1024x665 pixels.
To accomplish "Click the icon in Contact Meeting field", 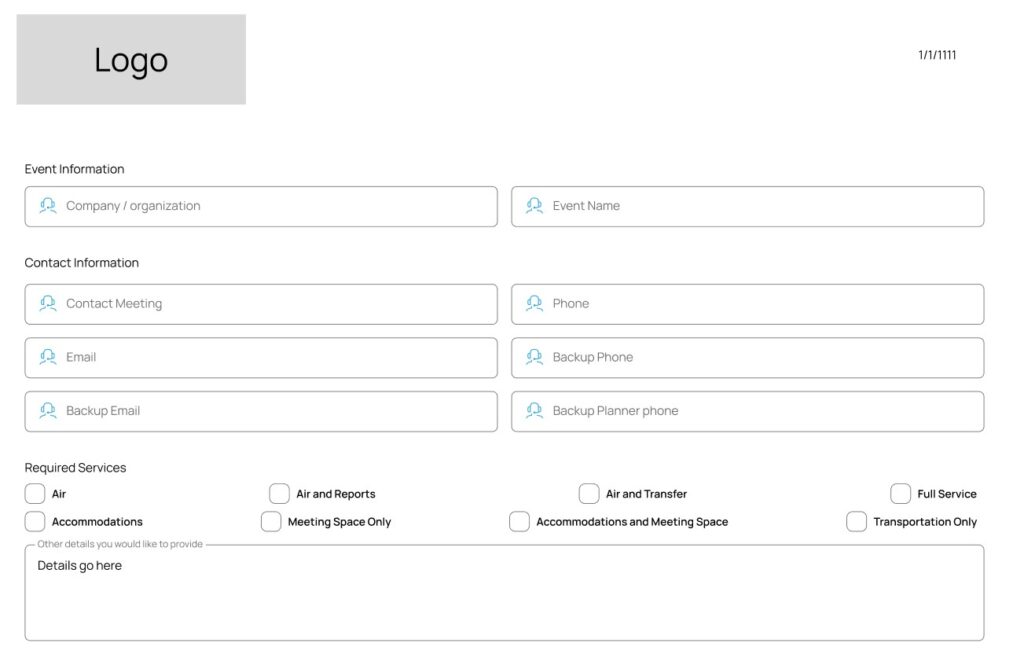I will pos(48,304).
